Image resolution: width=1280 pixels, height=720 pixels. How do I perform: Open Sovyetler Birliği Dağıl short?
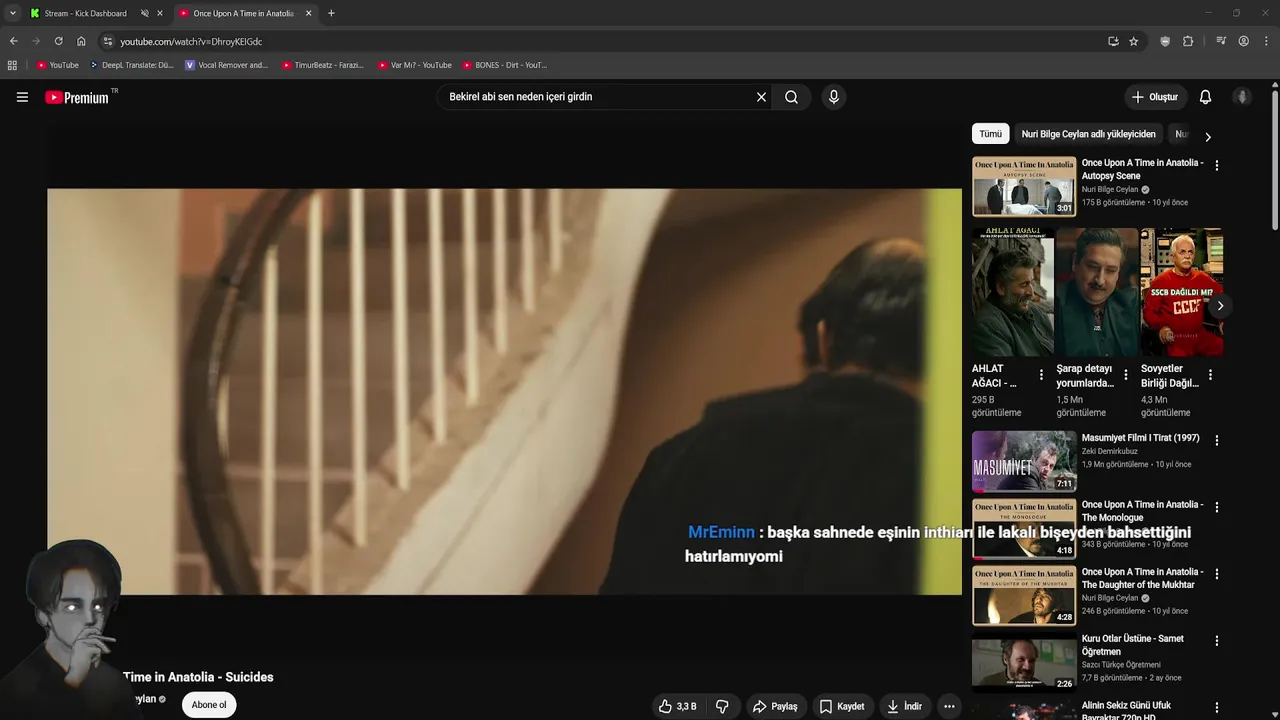coord(1181,292)
